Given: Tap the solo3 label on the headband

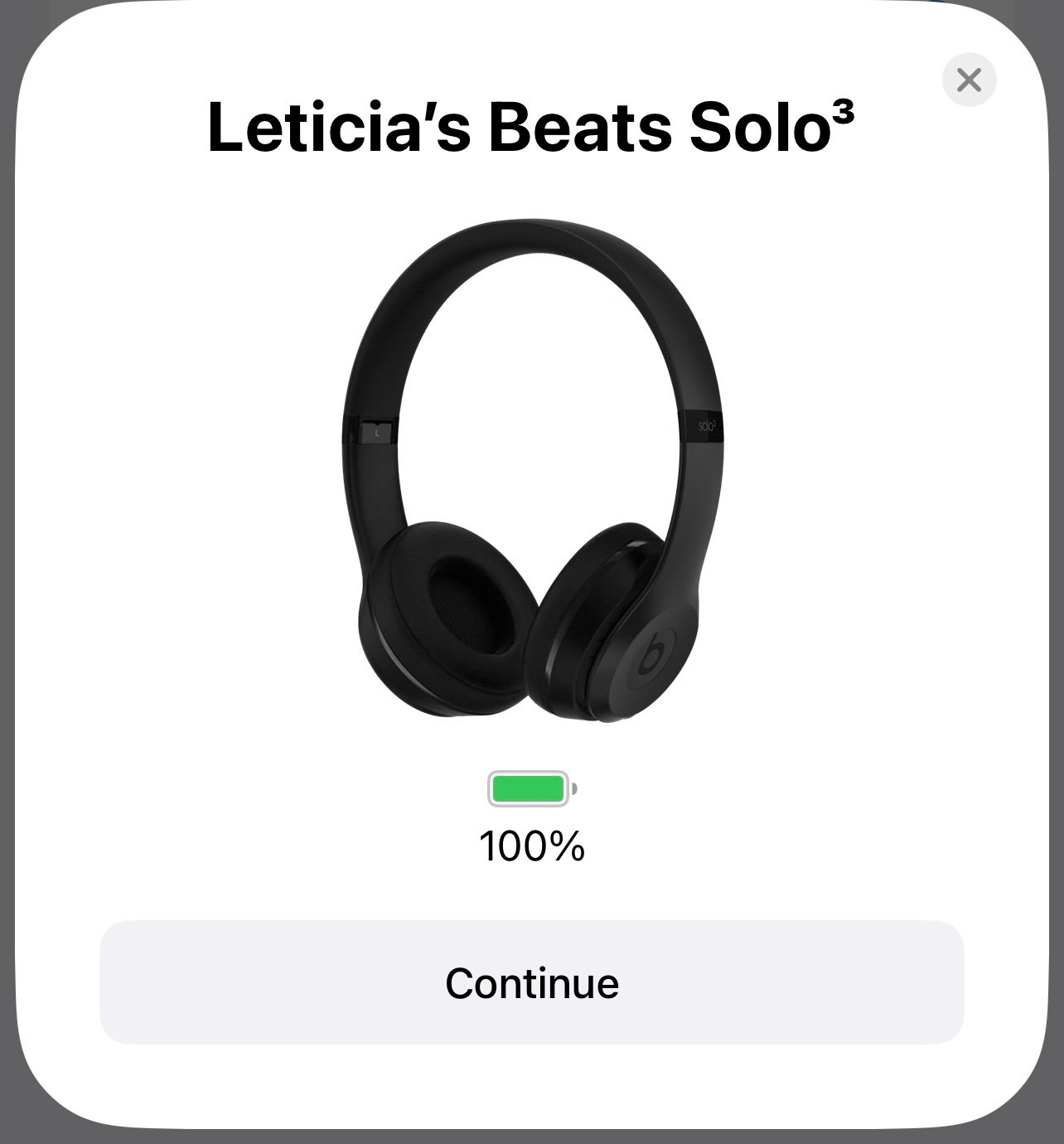Looking at the screenshot, I should [x=706, y=424].
